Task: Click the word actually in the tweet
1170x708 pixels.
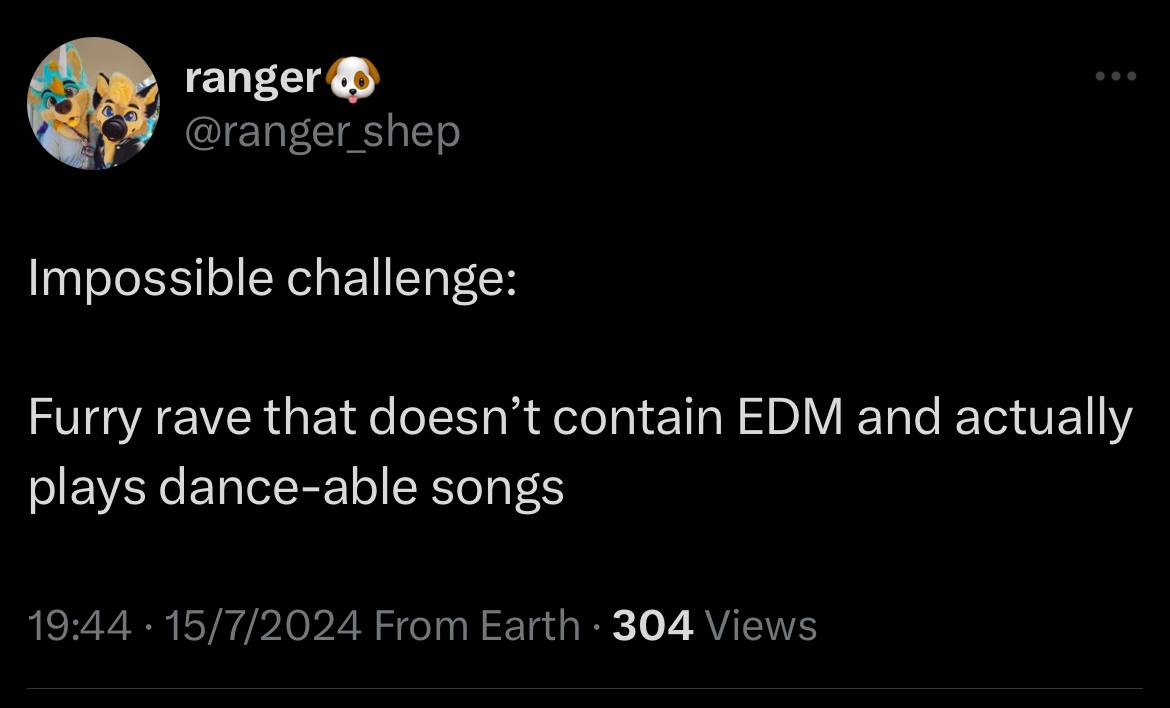Action: click(1043, 418)
